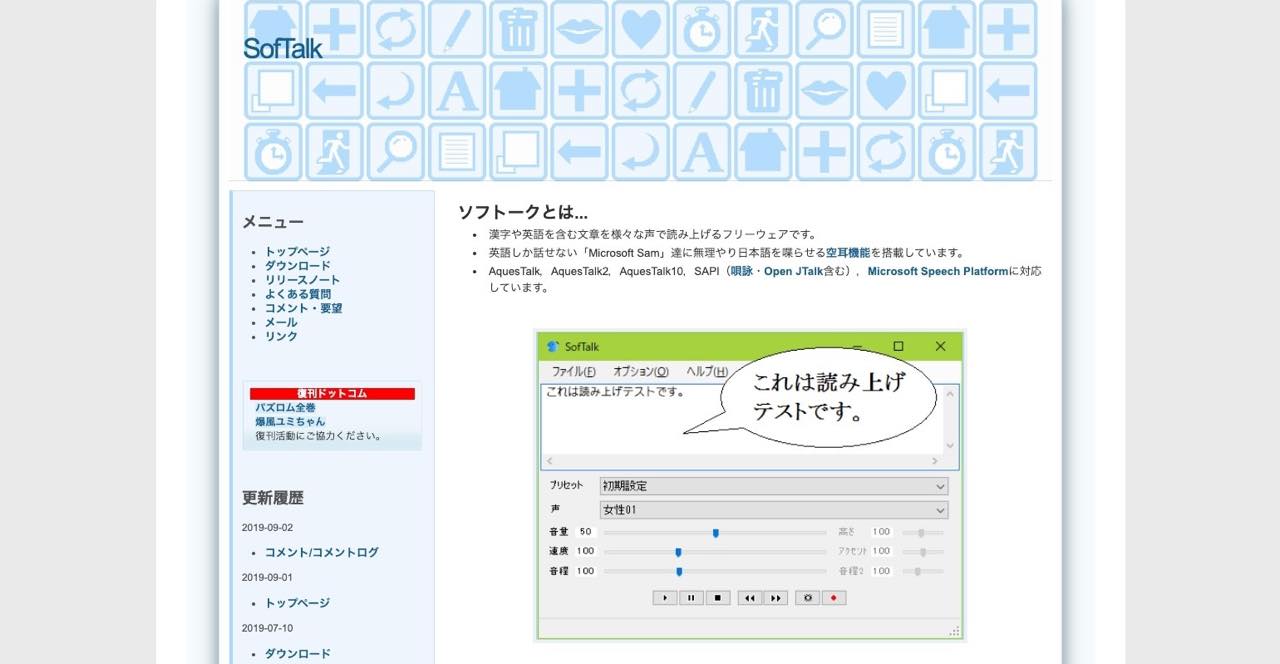Click the red record button
The image size is (1280, 664).
(833, 598)
